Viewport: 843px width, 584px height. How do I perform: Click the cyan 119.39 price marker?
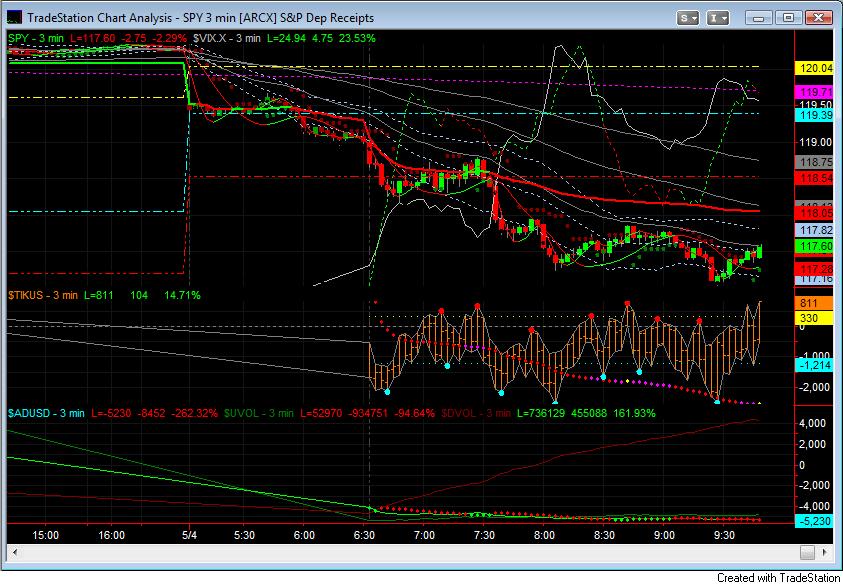click(x=813, y=115)
